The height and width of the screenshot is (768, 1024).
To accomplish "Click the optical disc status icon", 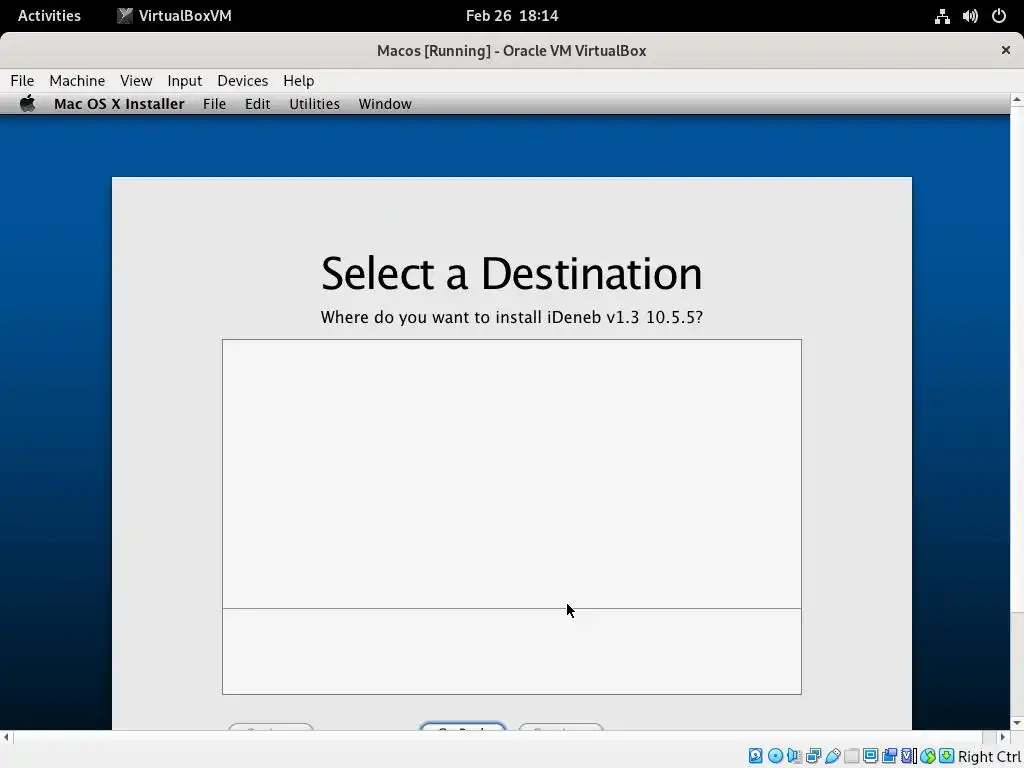I will click(775, 756).
